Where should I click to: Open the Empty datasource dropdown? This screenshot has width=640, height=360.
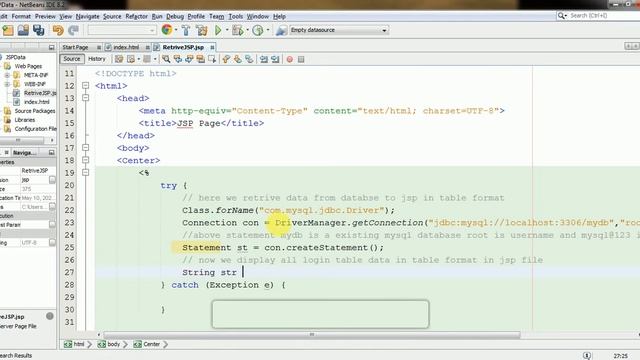click(x=384, y=30)
